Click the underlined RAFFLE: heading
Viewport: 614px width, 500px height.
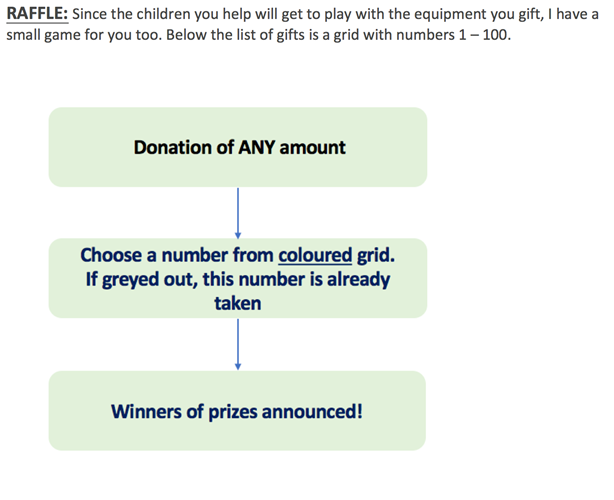coord(37,14)
